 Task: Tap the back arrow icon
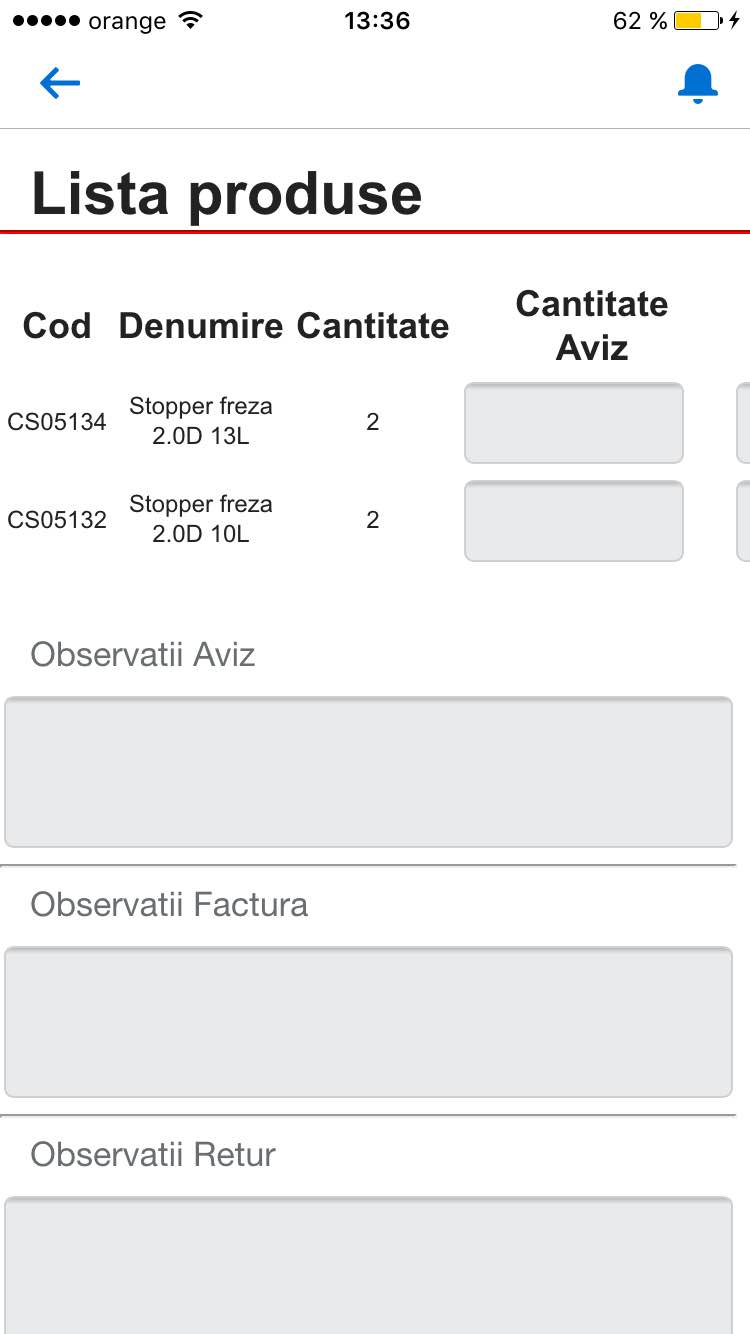pyautogui.click(x=60, y=83)
